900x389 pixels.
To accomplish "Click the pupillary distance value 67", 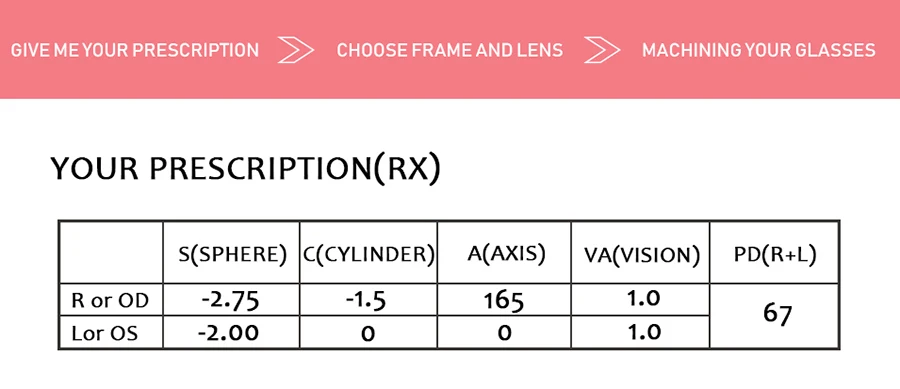I will [778, 314].
